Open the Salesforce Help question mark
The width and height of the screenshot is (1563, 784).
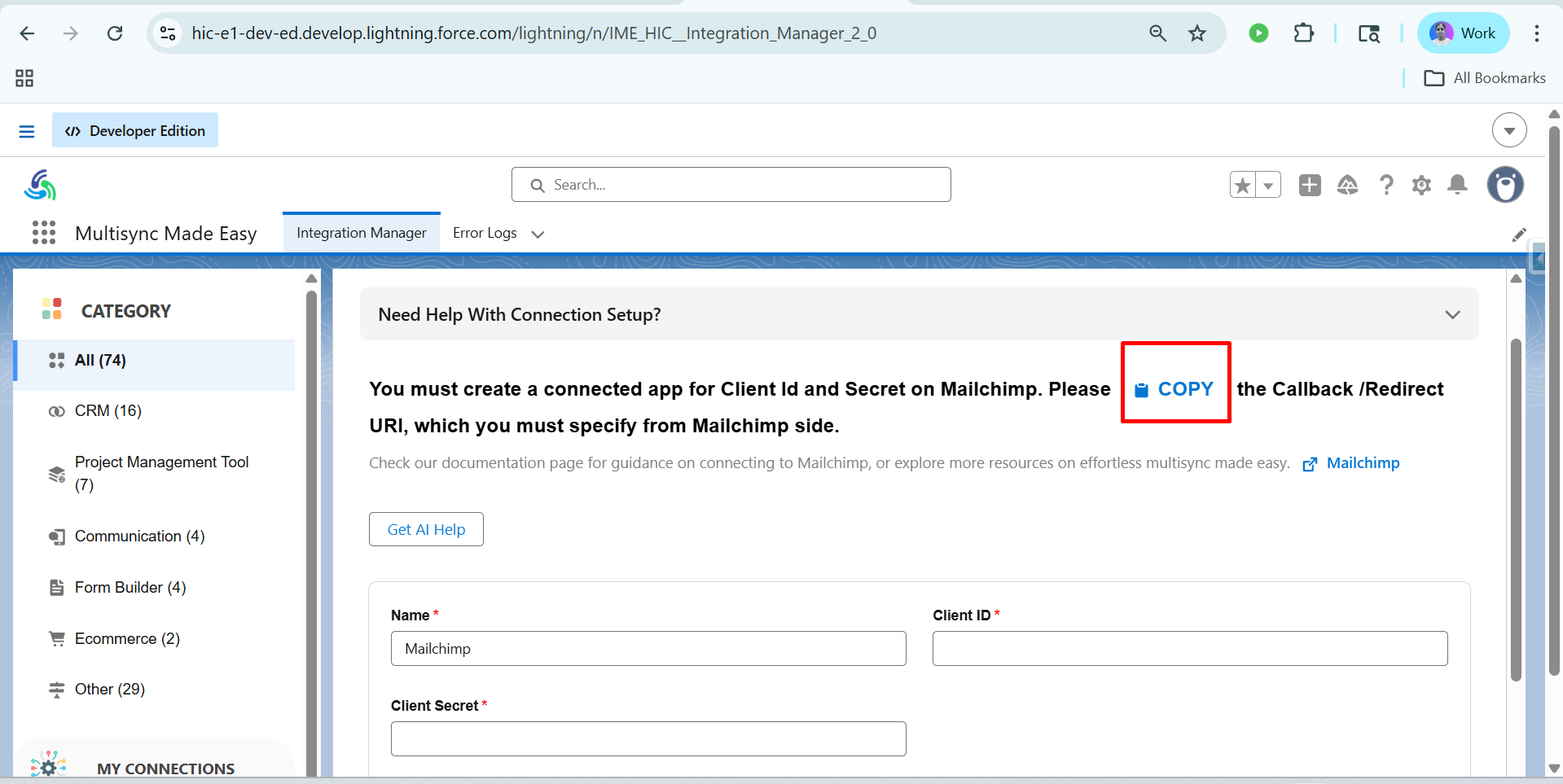(1386, 185)
